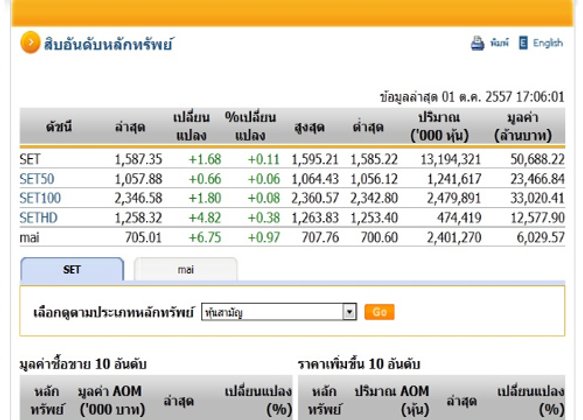The image size is (583, 420).
Task: Click the dropdown arrow of securities selector
Action: click(x=350, y=312)
